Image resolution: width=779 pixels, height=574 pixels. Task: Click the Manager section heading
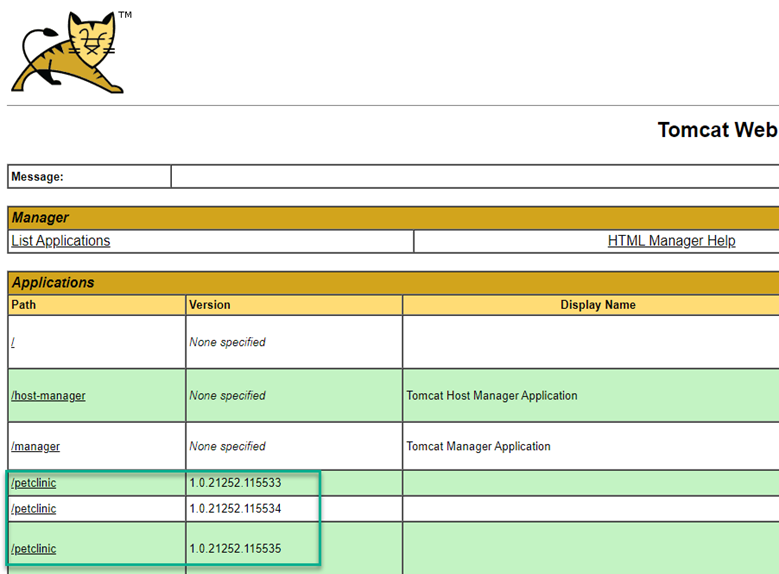(40, 218)
